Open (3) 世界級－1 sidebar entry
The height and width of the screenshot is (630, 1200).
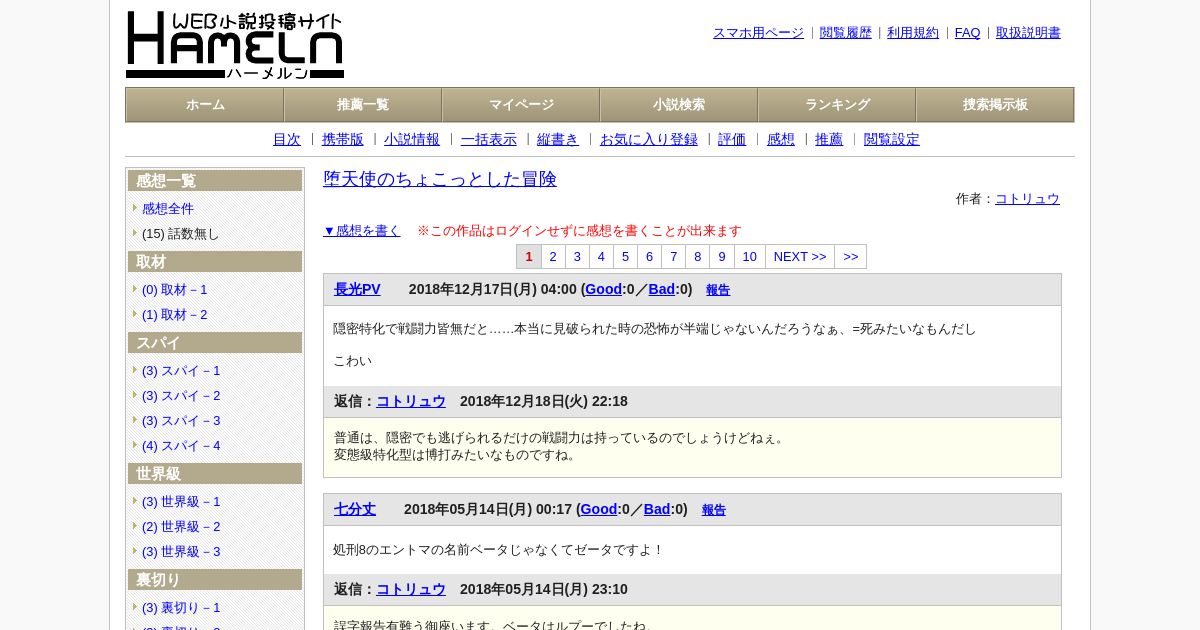click(181, 502)
